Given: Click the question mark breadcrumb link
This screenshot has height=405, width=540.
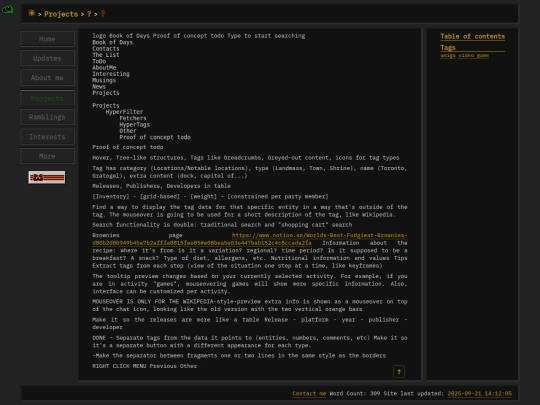Looking at the screenshot, I should pos(89,14).
